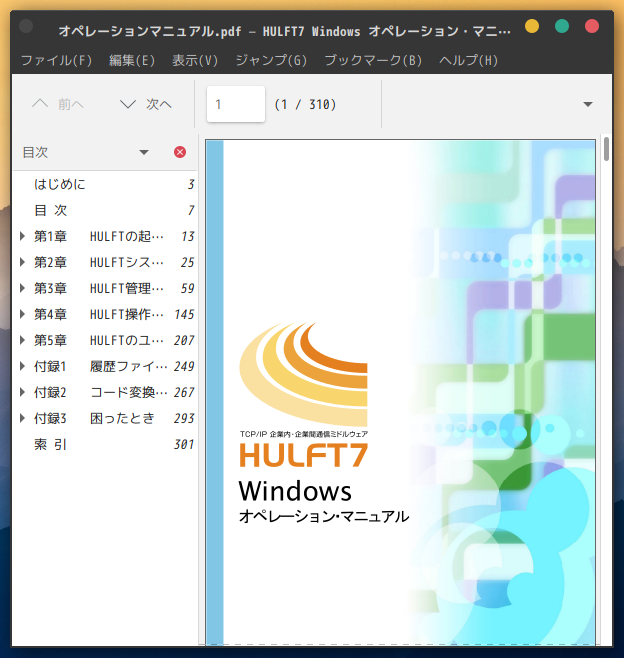Expand the 第4章 outline entry

tap(22, 314)
